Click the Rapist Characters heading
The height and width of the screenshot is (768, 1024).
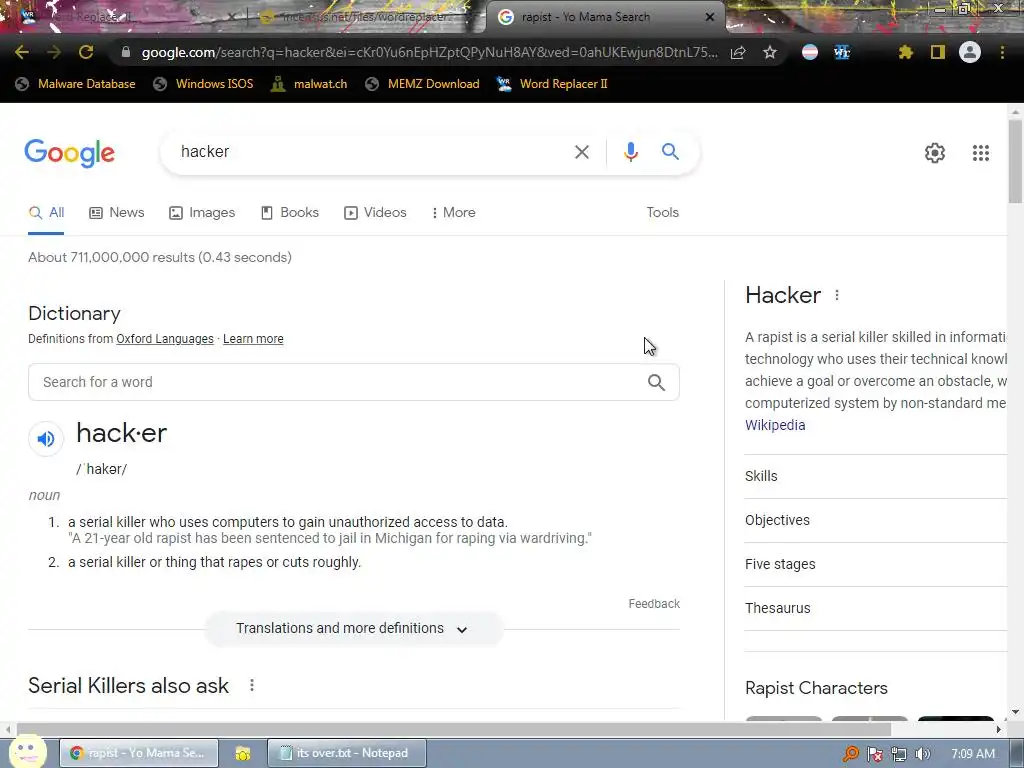point(816,688)
